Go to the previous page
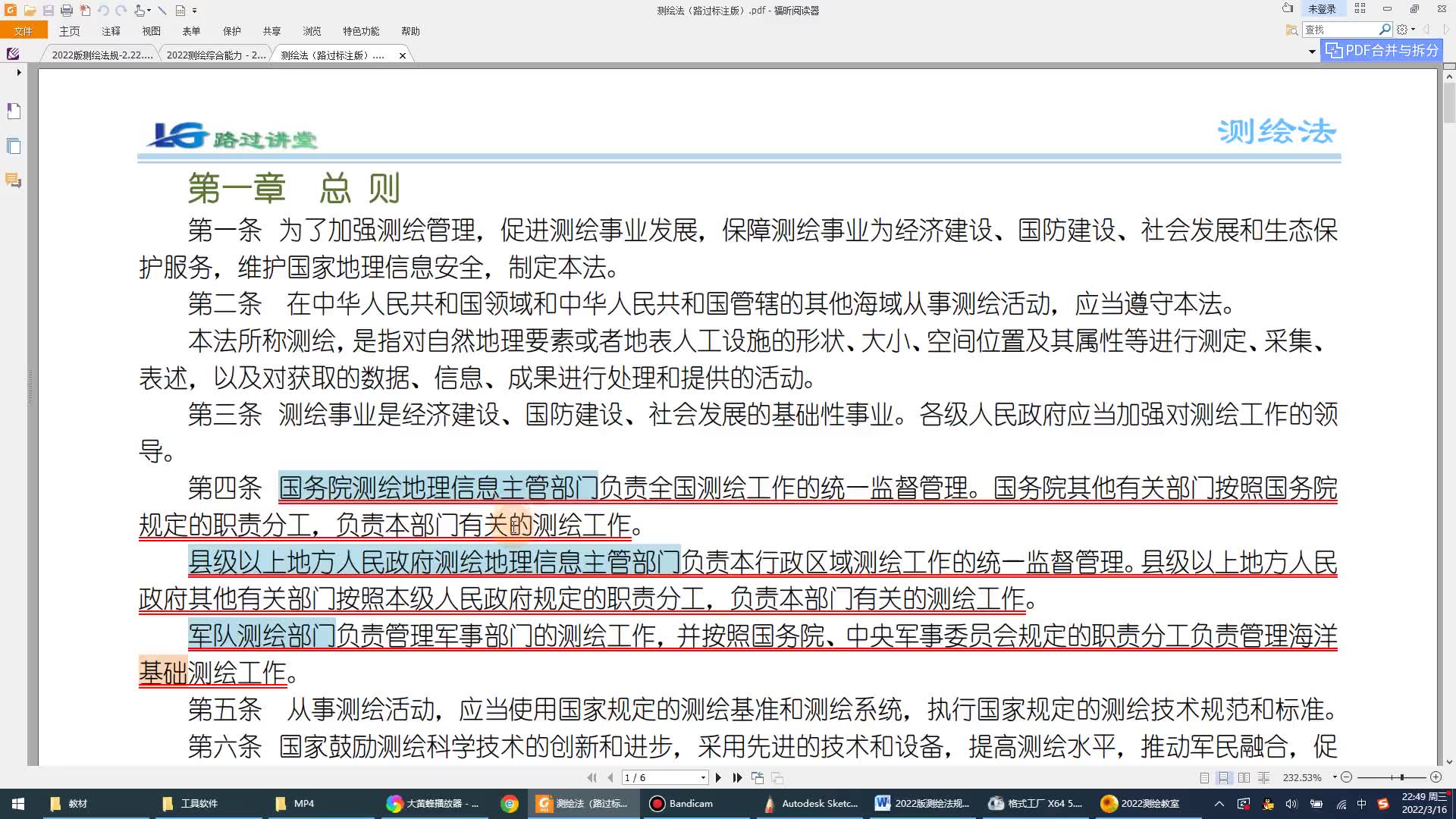1456x819 pixels. point(610,777)
